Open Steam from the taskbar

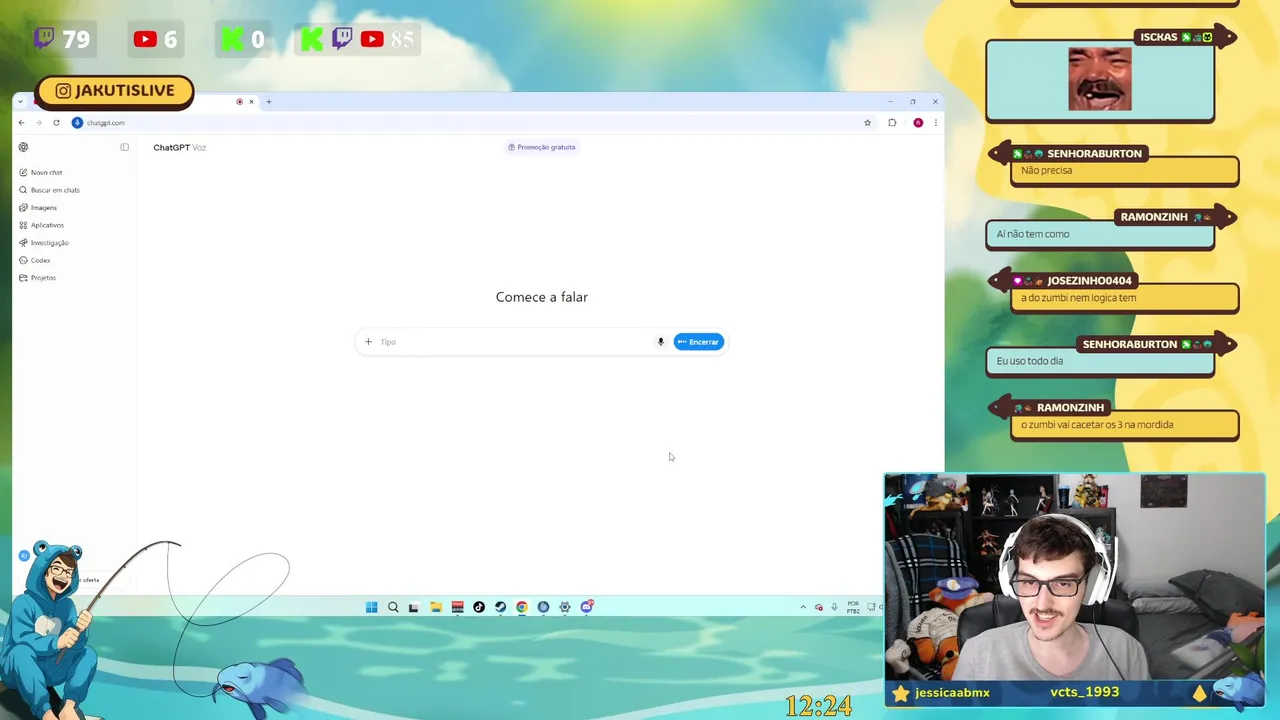500,607
